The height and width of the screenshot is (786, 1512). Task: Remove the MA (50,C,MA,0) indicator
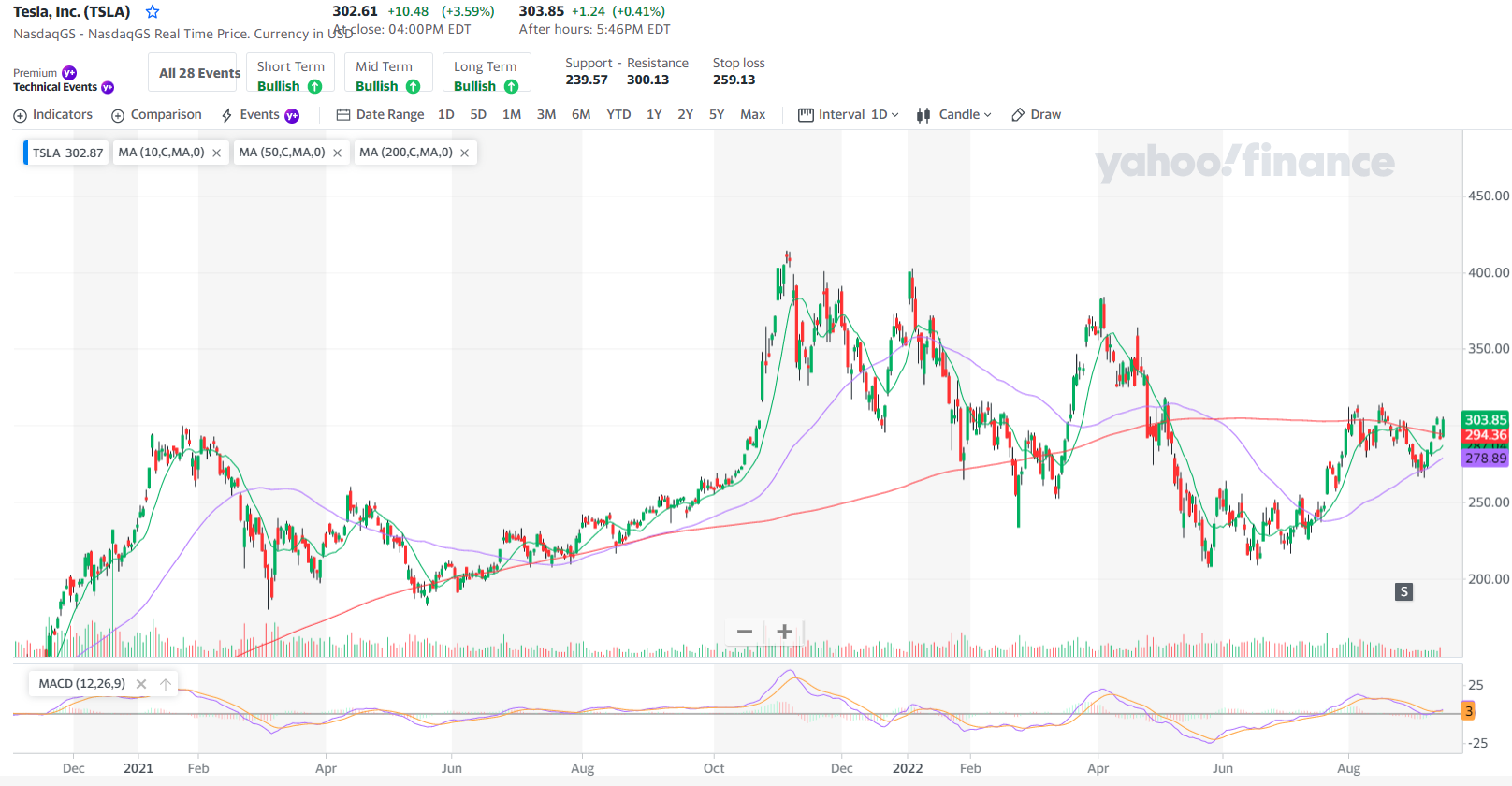[337, 153]
